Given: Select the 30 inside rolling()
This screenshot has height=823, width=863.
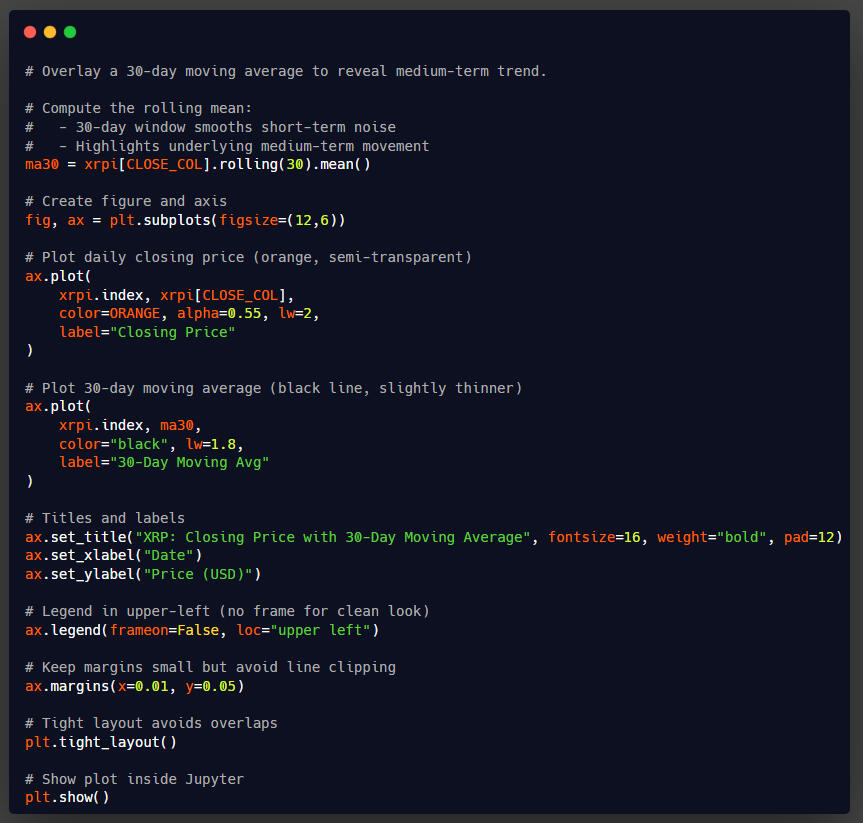Looking at the screenshot, I should click(295, 164).
